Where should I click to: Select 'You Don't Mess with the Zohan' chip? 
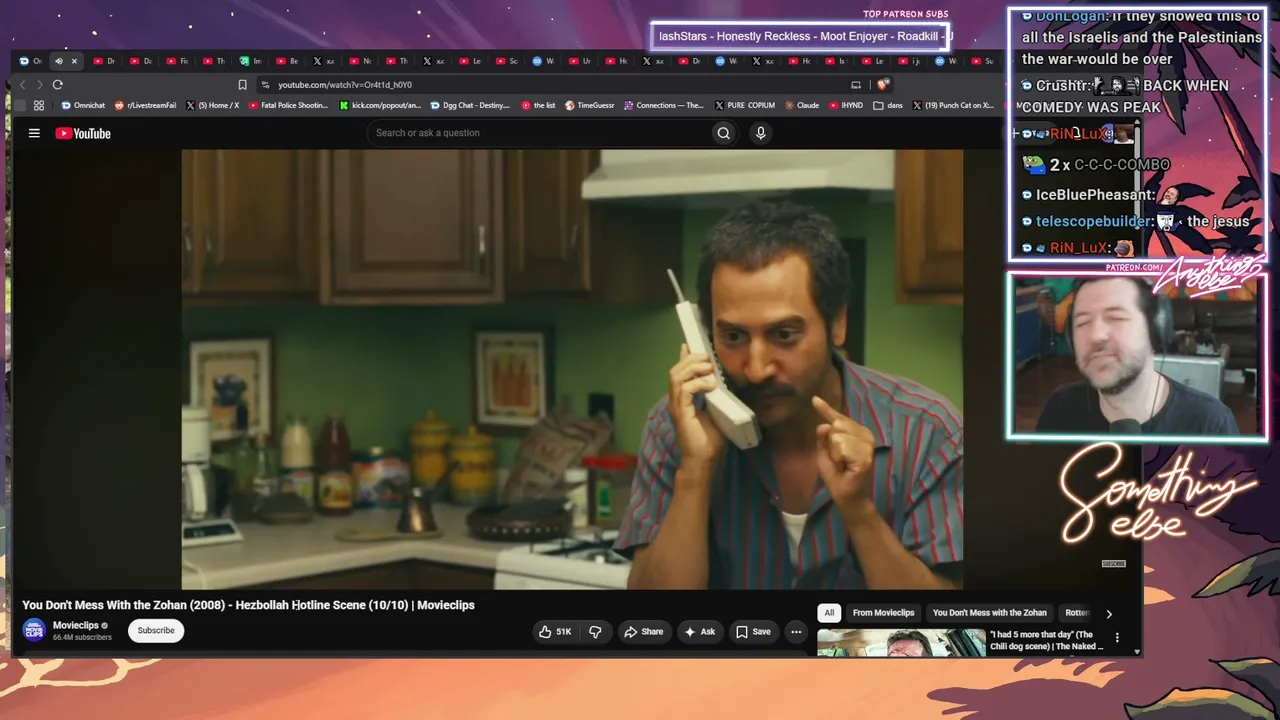990,613
